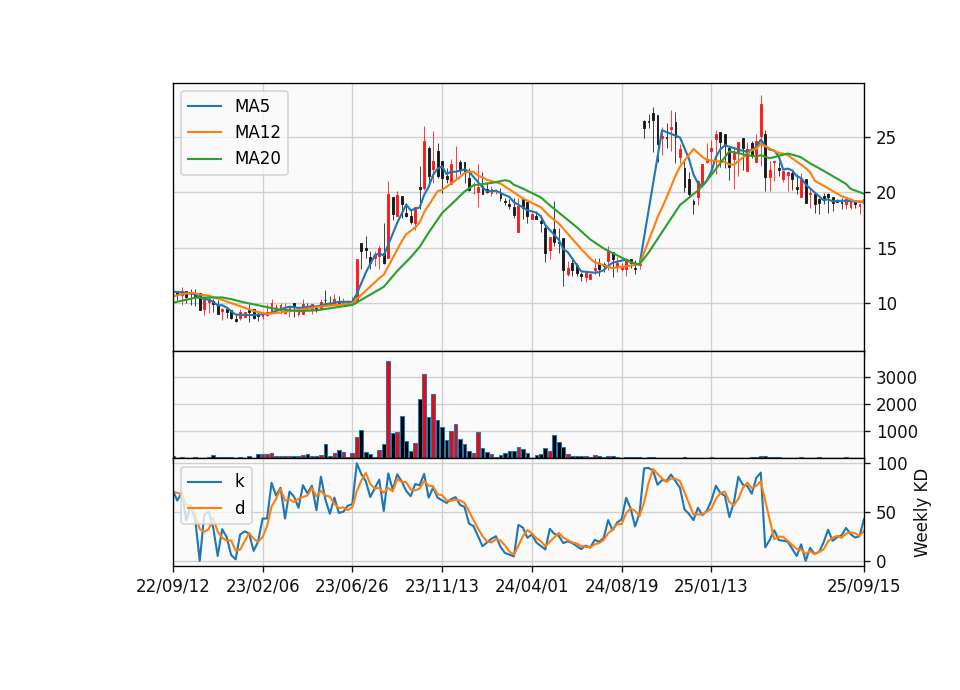Screen dimensions: 960x690
Task: Click the orange MA12 legend line sample
Action: [x=204, y=132]
